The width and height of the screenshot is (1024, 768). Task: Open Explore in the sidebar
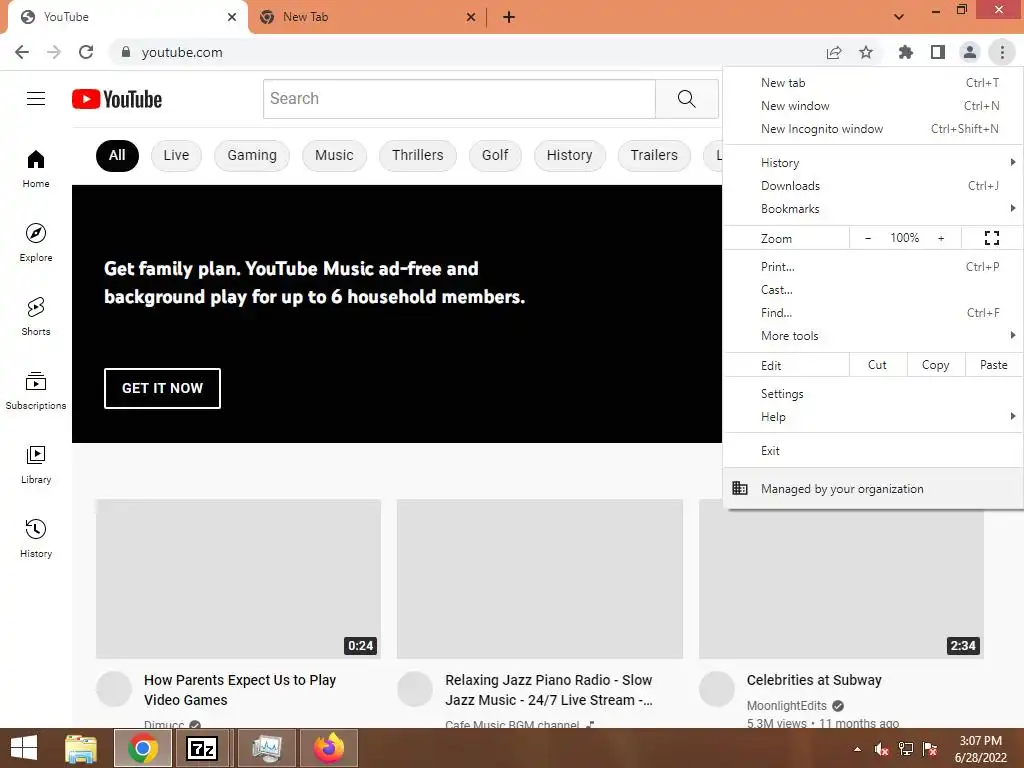(36, 242)
